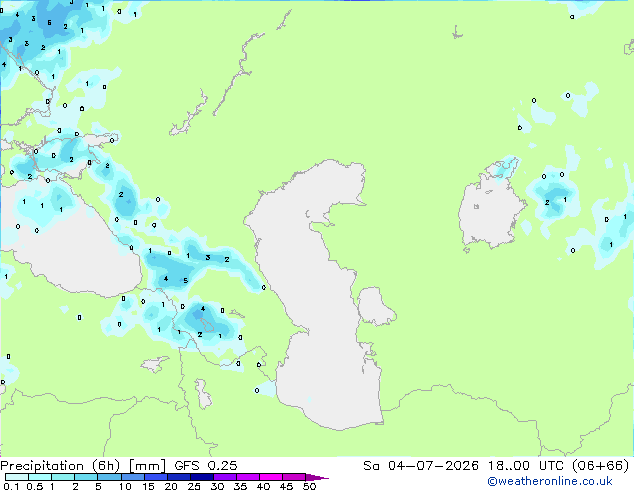Viewport: 634px width, 490px height.
Task: Click the 'GFS 0.25' model label
Action: [x=206, y=466]
